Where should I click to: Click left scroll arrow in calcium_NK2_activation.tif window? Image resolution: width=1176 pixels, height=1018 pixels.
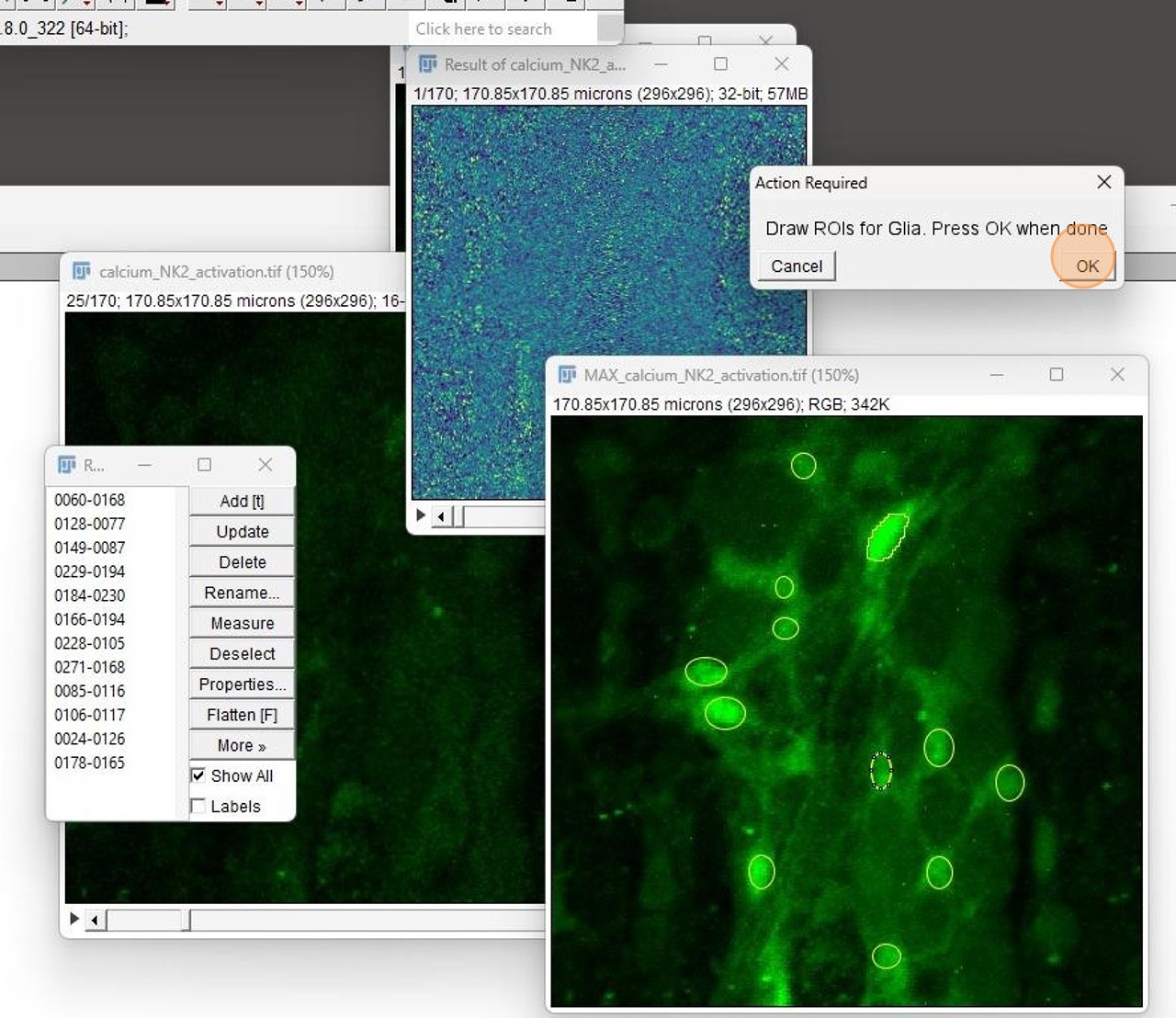(96, 919)
